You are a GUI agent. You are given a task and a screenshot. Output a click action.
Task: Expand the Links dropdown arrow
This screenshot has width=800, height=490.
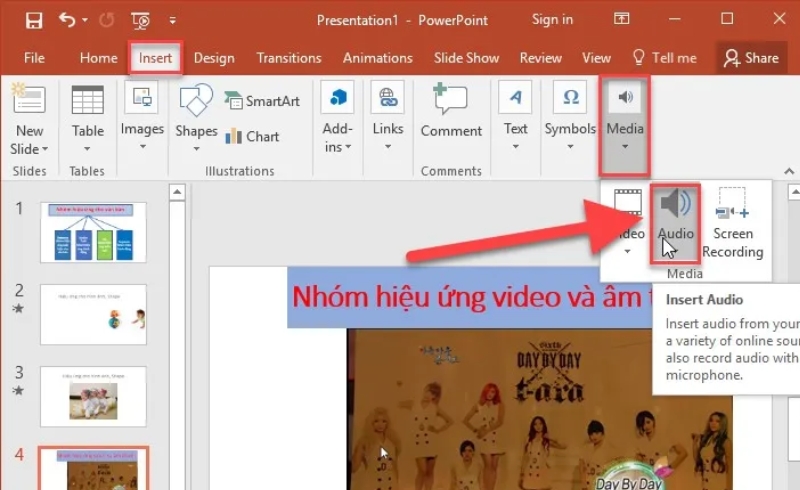[x=388, y=146]
